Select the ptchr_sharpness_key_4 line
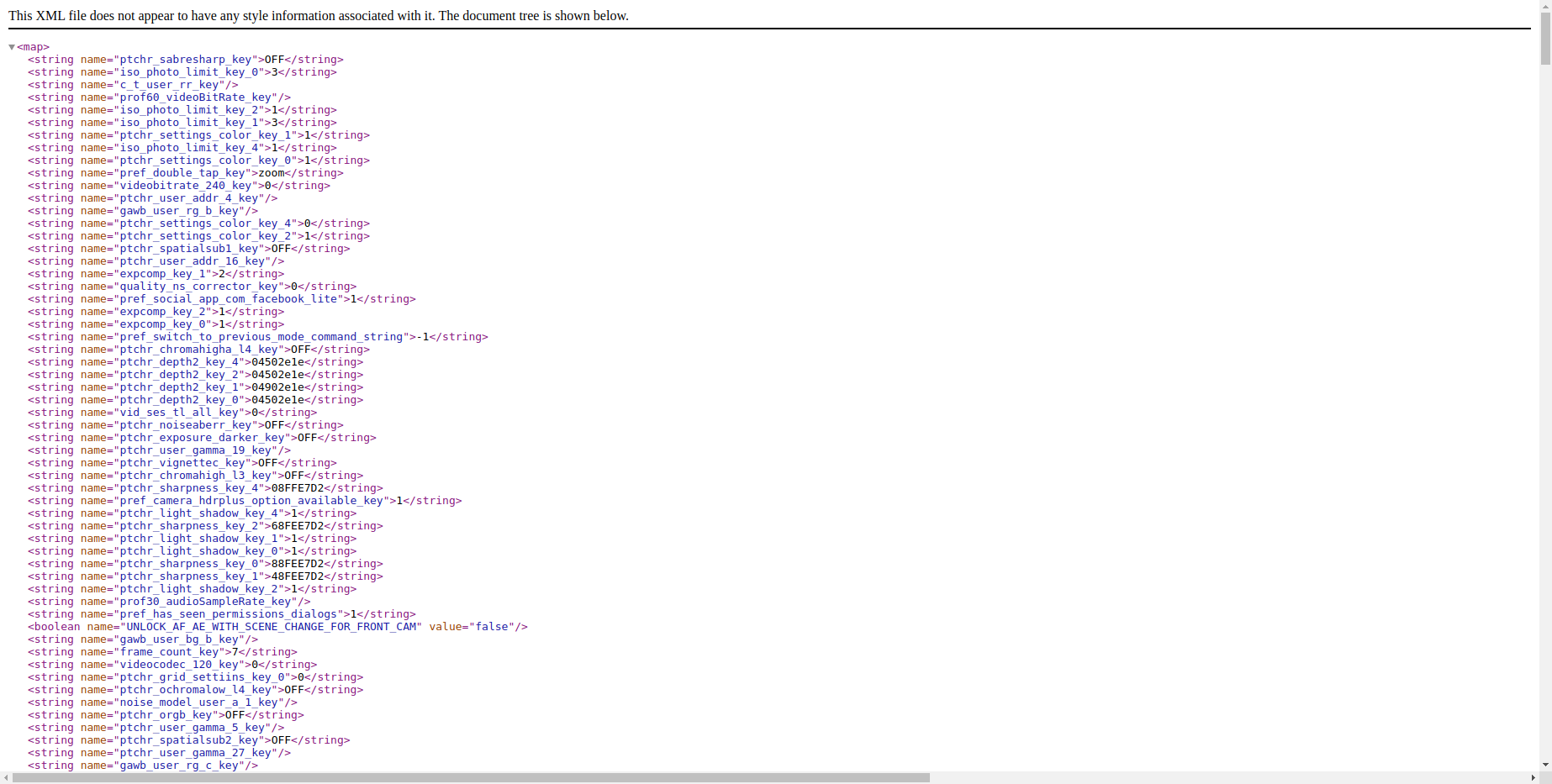1552x784 pixels. click(205, 488)
